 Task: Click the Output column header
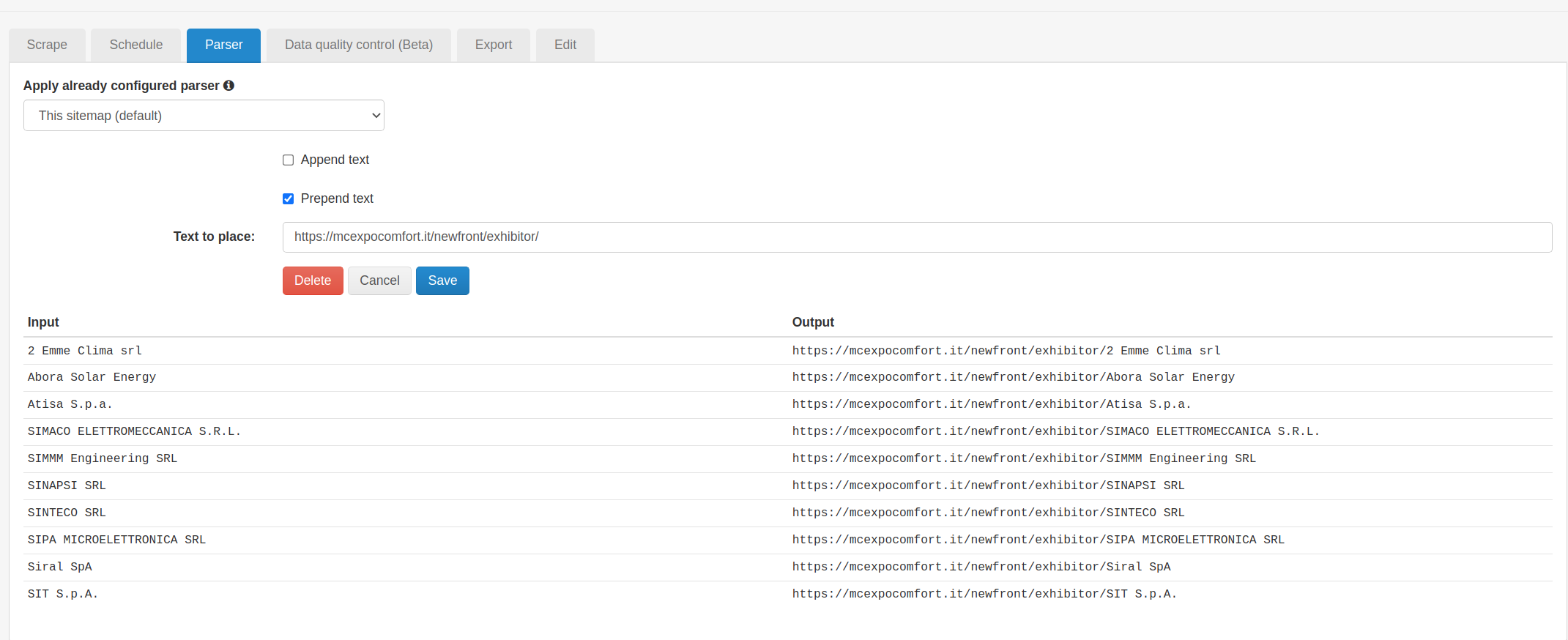pyautogui.click(x=813, y=322)
